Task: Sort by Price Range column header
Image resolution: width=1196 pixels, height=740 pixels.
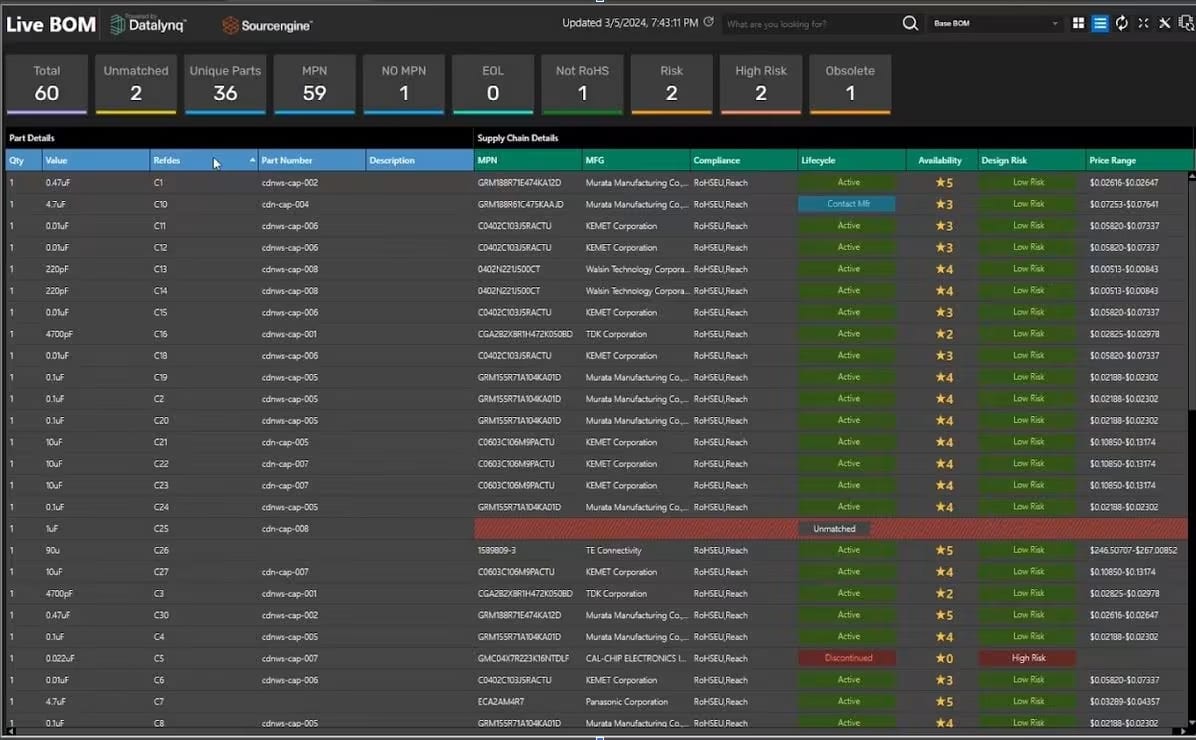Action: click(1140, 160)
